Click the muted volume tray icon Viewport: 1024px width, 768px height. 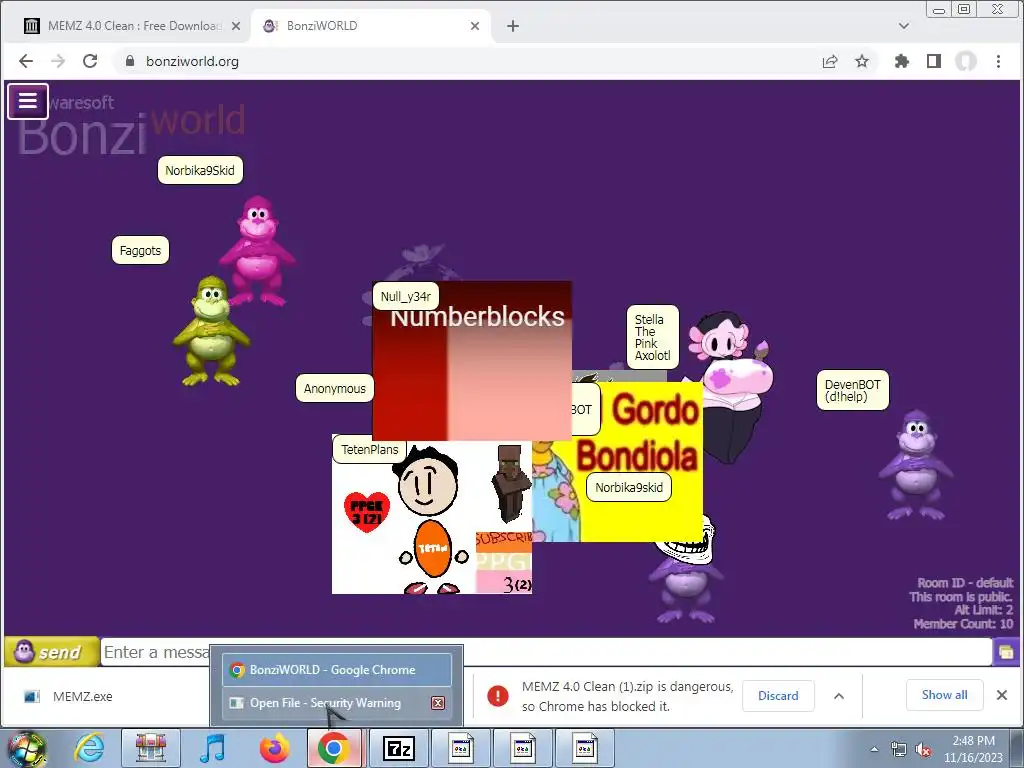(x=923, y=749)
